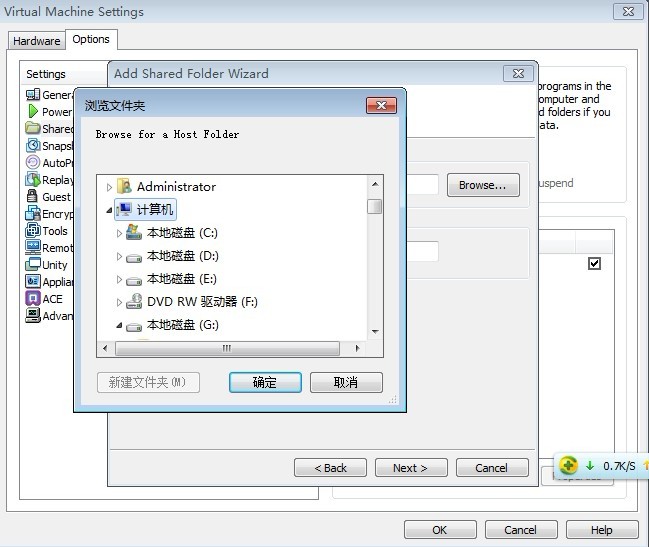
Task: Collapse the 本地磁盘 (G:) node
Action: (119, 326)
